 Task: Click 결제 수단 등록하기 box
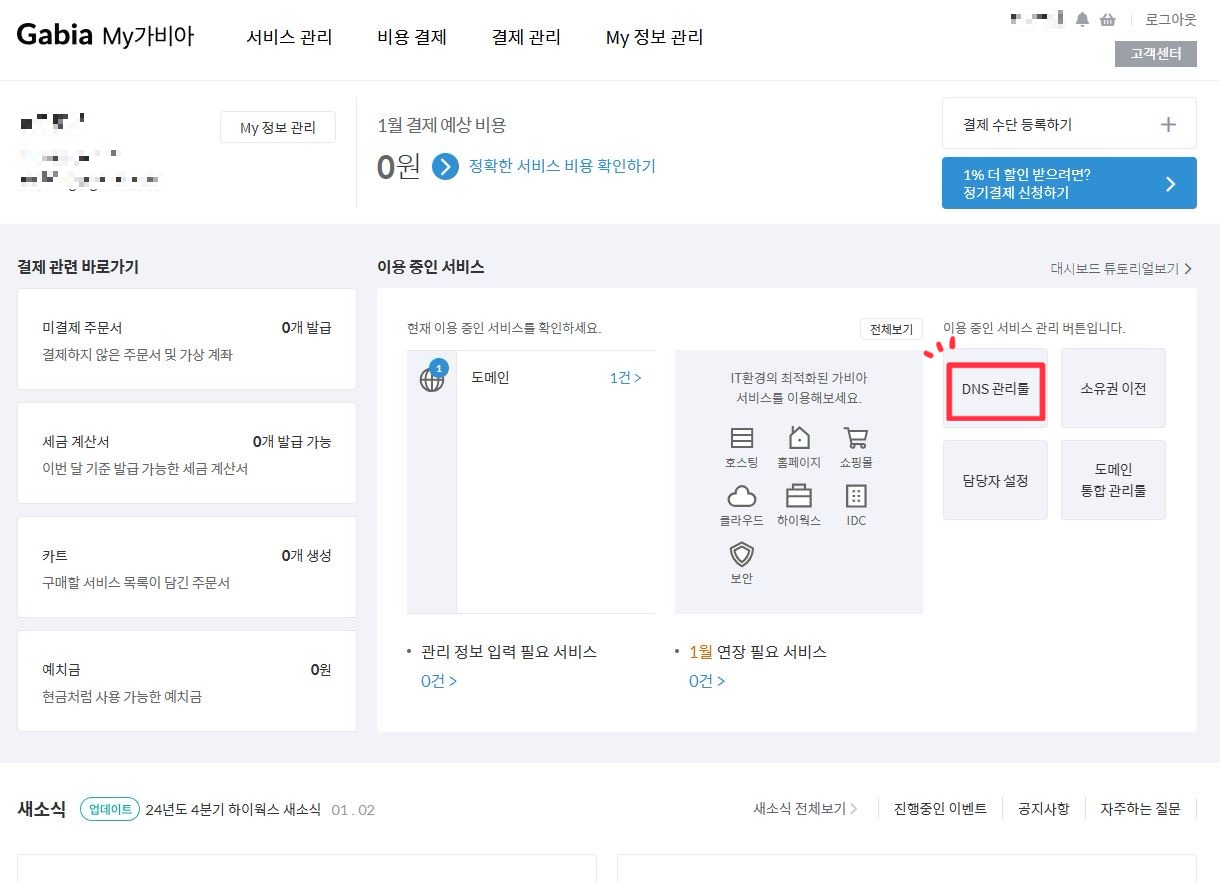(1069, 124)
